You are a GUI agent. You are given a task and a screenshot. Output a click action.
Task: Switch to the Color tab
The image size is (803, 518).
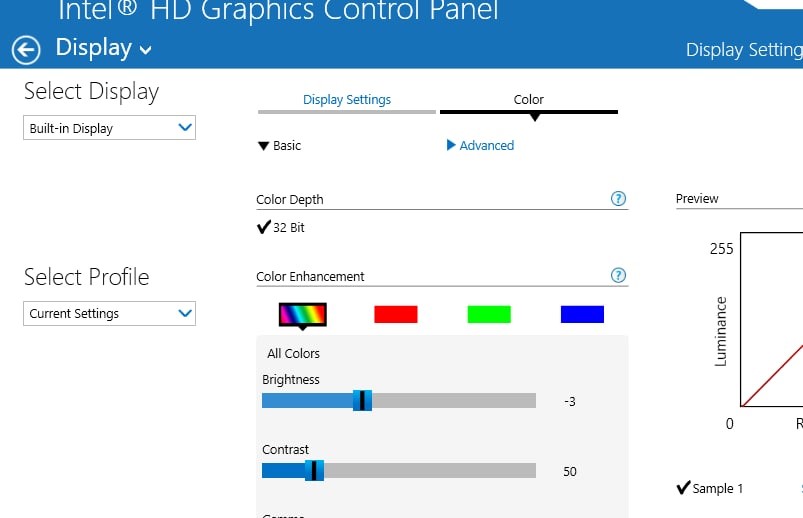click(x=529, y=100)
